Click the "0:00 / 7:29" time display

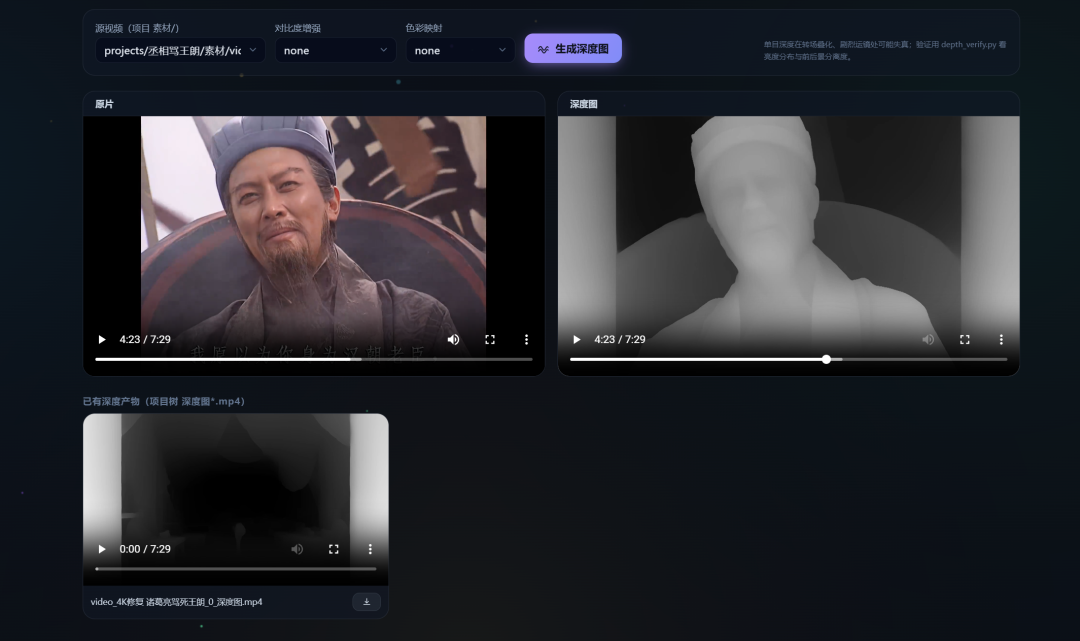pyautogui.click(x=145, y=549)
